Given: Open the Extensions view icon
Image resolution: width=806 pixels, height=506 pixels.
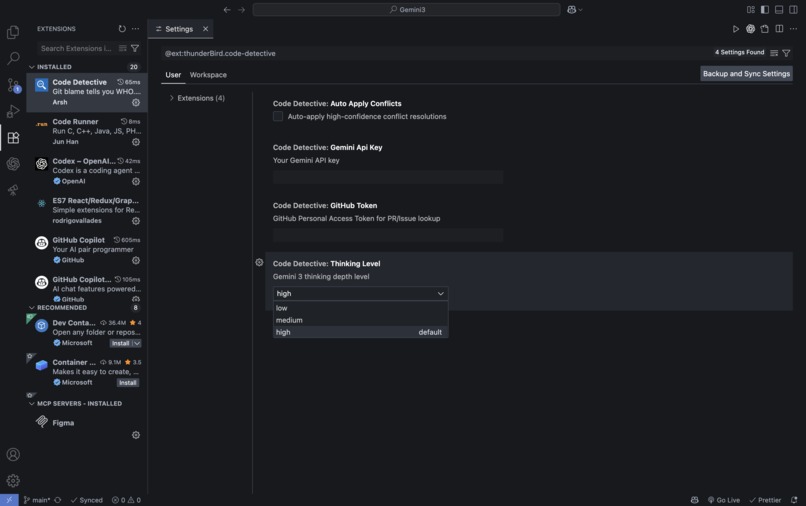Looking at the screenshot, I should (13, 138).
